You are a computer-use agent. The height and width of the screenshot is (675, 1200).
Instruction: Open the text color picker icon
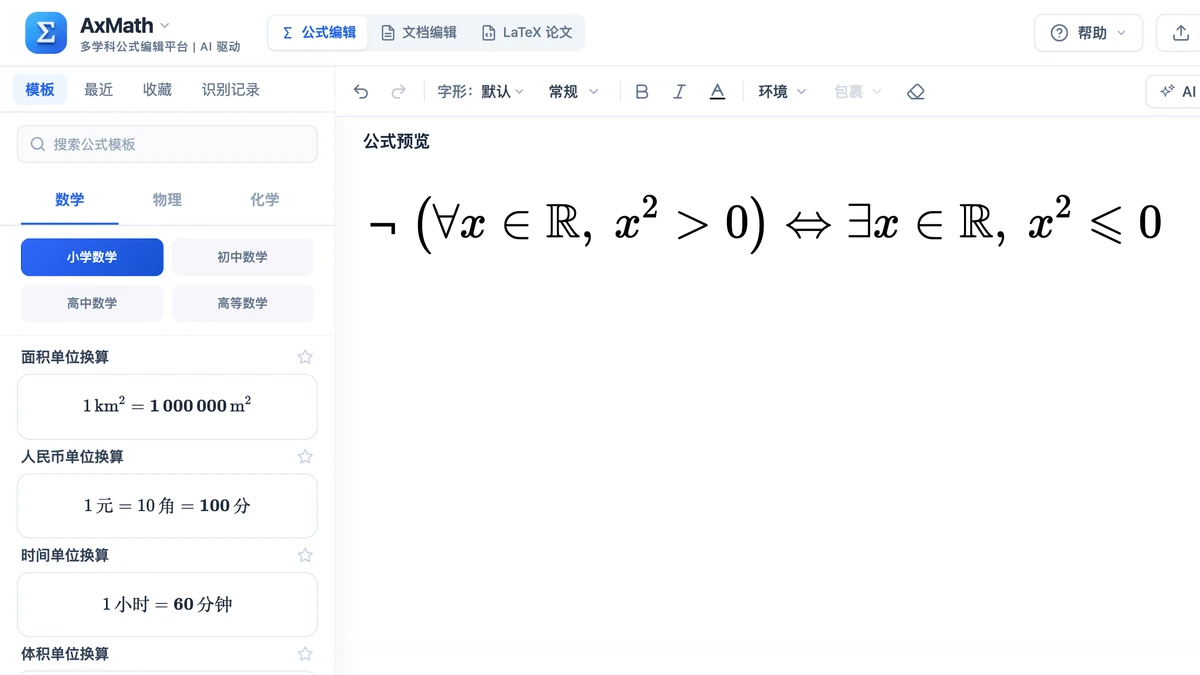coord(717,92)
